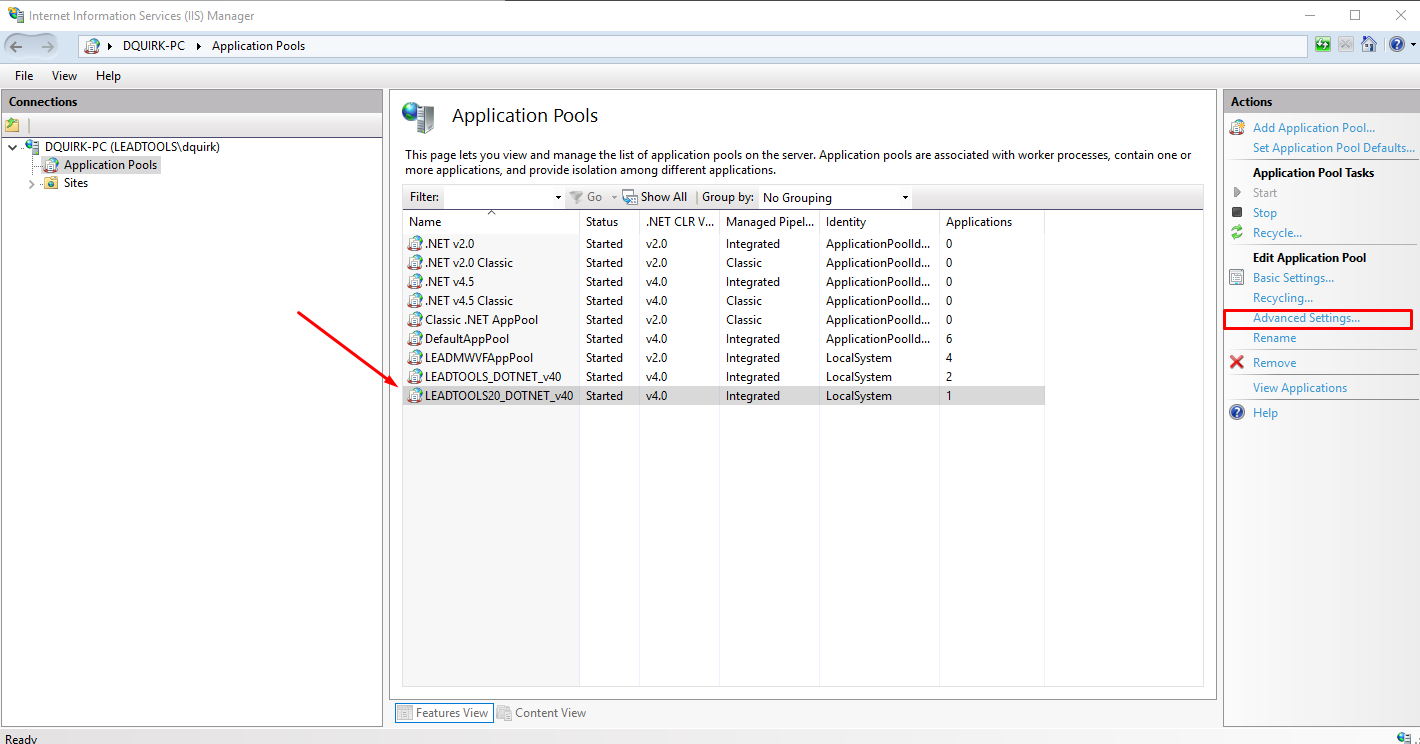Open the Filter dropdown arrow
The height and width of the screenshot is (744, 1420).
[558, 198]
